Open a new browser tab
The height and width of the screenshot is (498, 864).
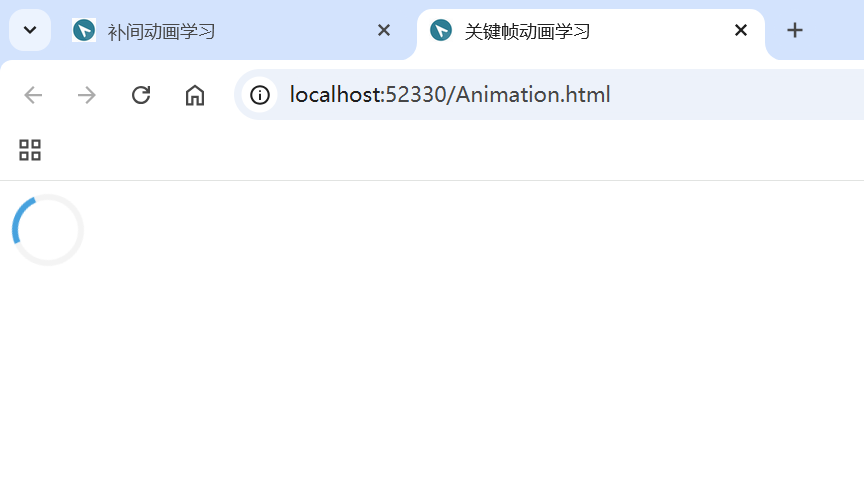click(x=795, y=30)
